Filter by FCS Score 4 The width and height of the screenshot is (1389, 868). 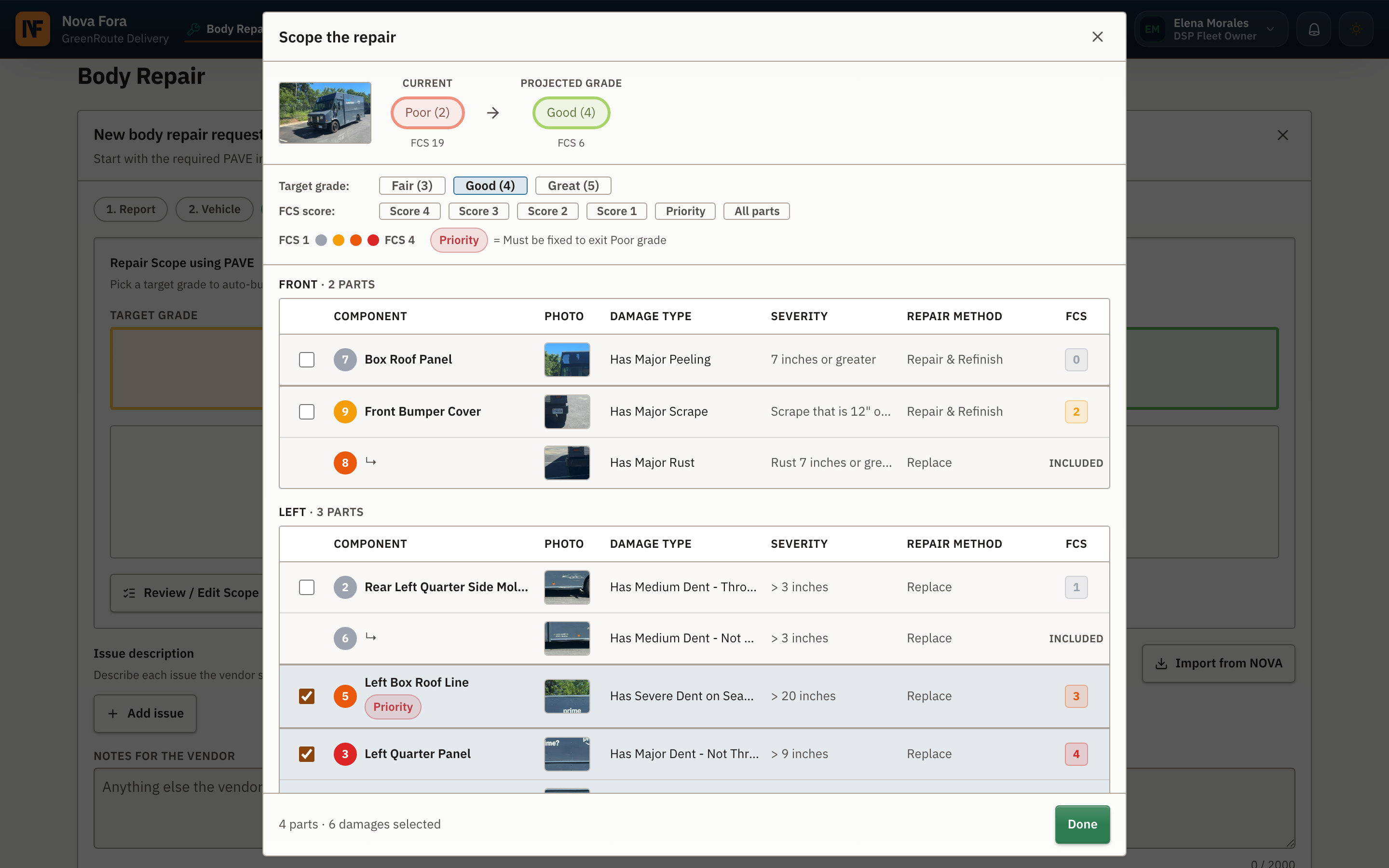(409, 211)
